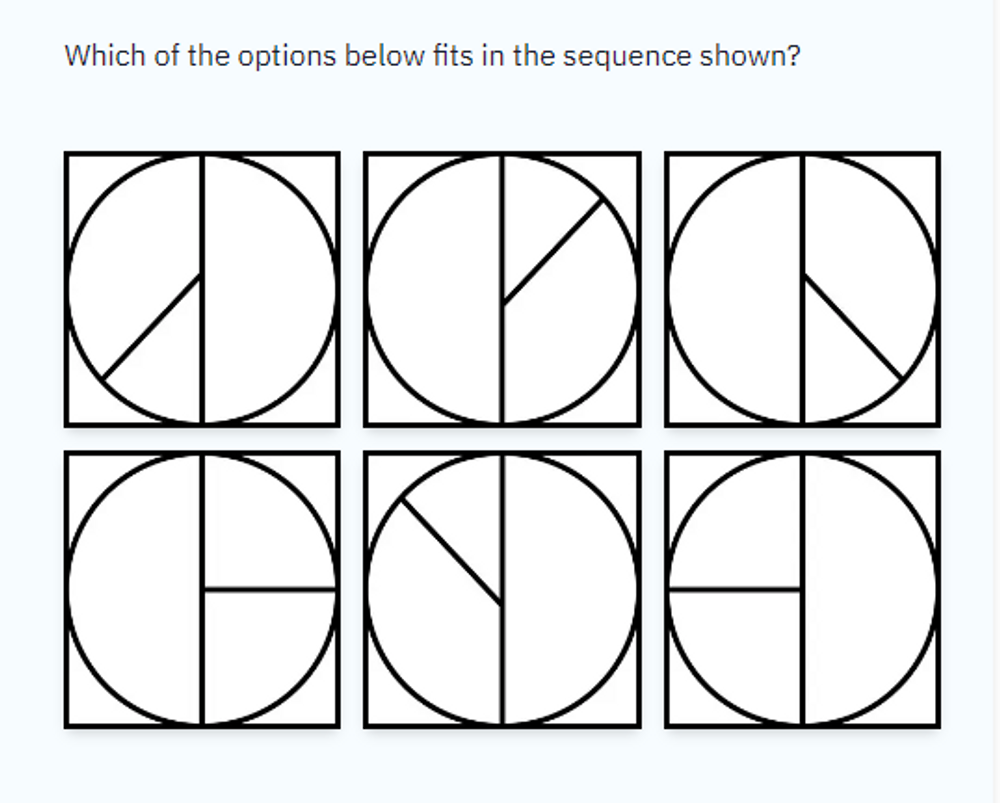Click the empty right half of bottom-right circle
Screen dimensions: 1000x803
(869, 589)
